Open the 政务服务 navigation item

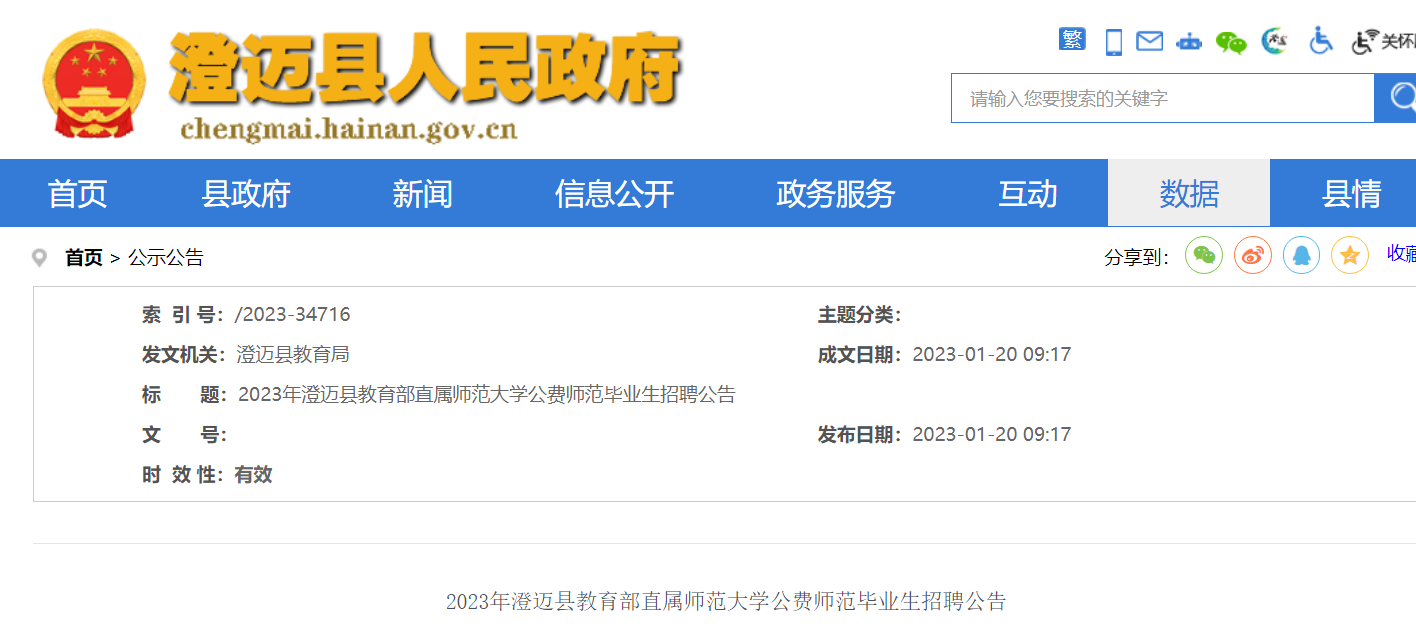pos(835,193)
